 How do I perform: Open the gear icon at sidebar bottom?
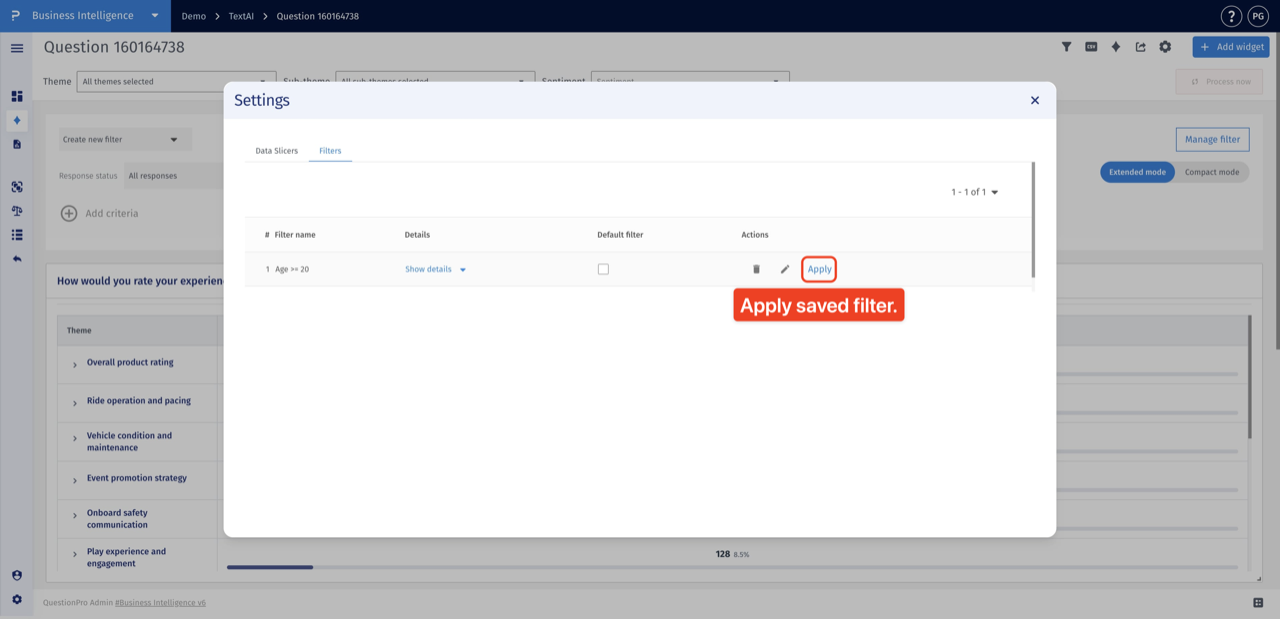(17, 599)
